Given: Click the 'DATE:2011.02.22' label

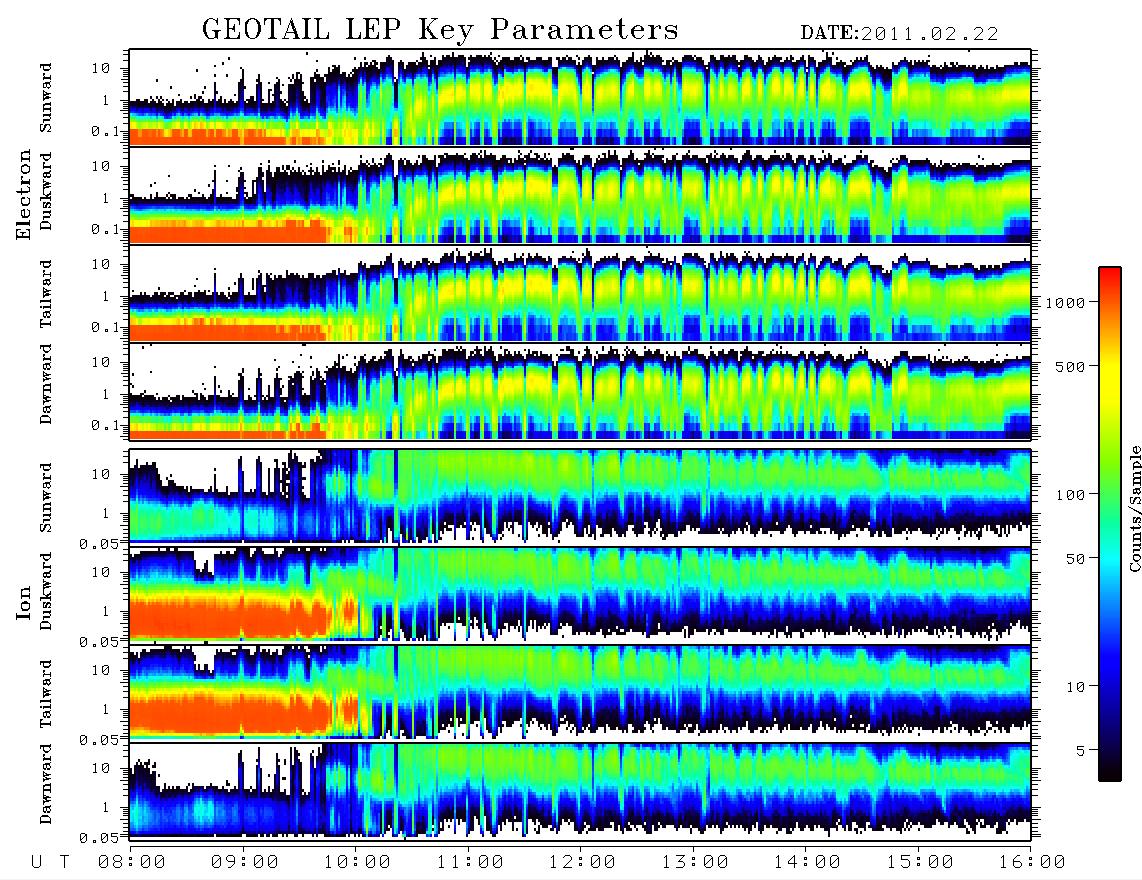Looking at the screenshot, I should point(899,34).
